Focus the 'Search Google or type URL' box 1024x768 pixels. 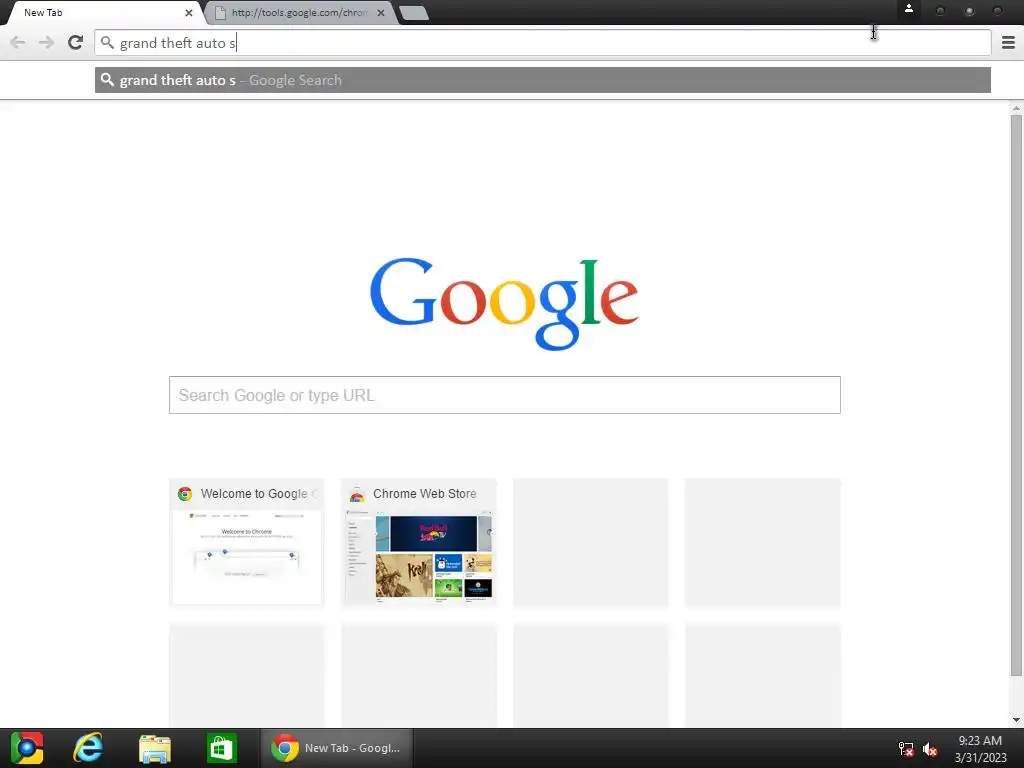(x=504, y=395)
